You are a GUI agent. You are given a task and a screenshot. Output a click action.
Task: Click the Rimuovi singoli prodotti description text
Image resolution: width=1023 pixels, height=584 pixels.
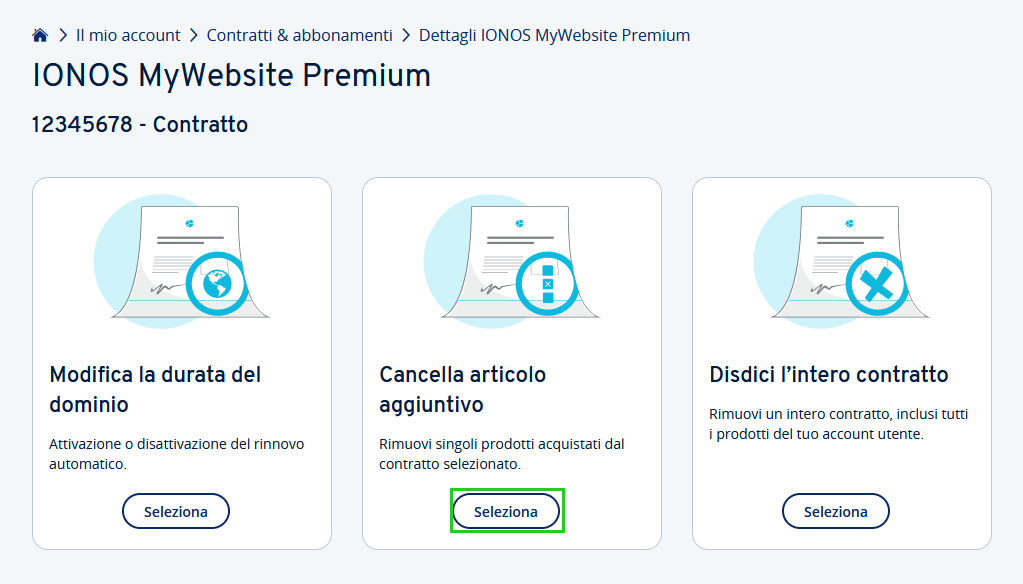pos(502,453)
